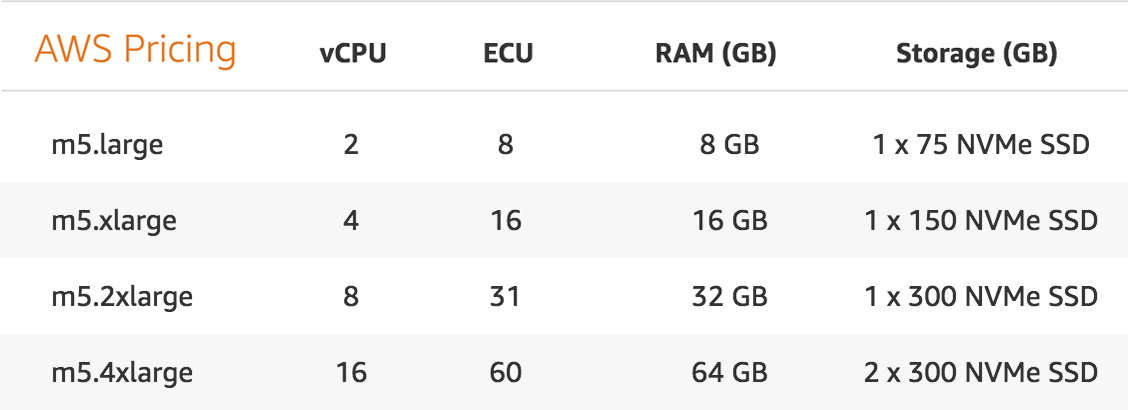The width and height of the screenshot is (1128, 410).
Task: Click the RAM (GB) column header
Action: click(x=716, y=54)
